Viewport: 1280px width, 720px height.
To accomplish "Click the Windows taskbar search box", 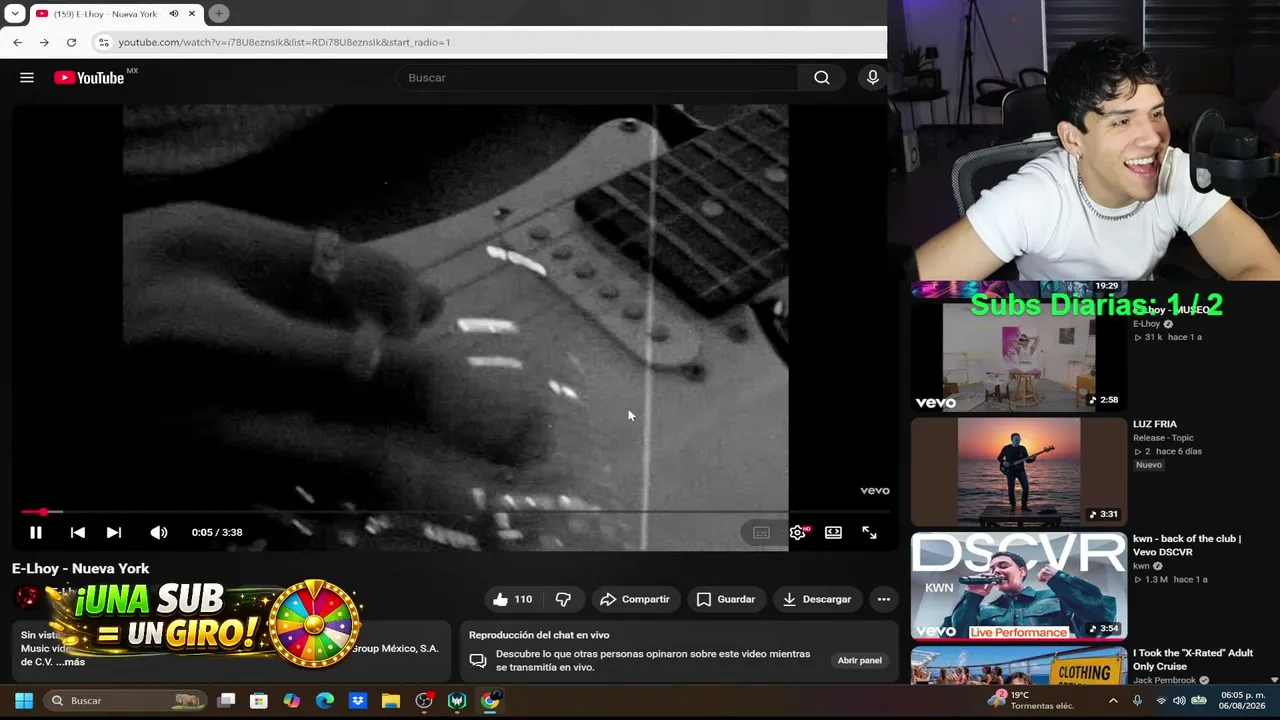I will coord(125,701).
